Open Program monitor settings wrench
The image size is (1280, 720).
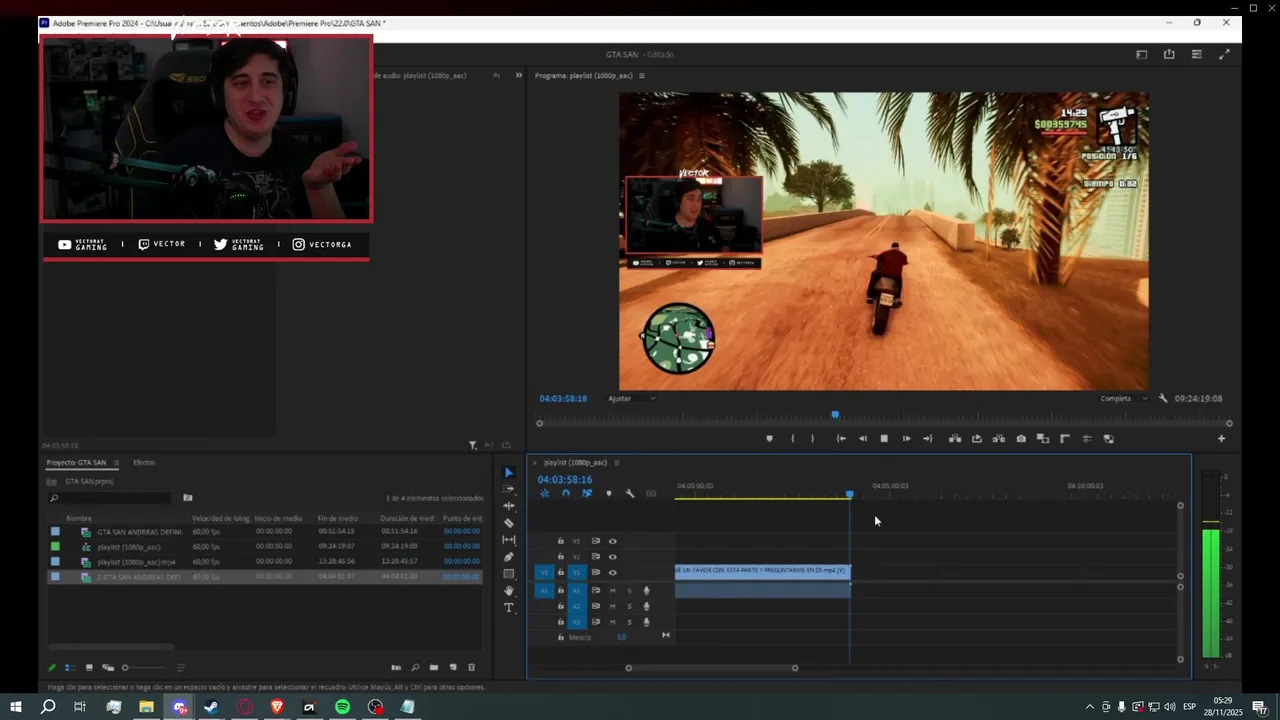point(1163,398)
